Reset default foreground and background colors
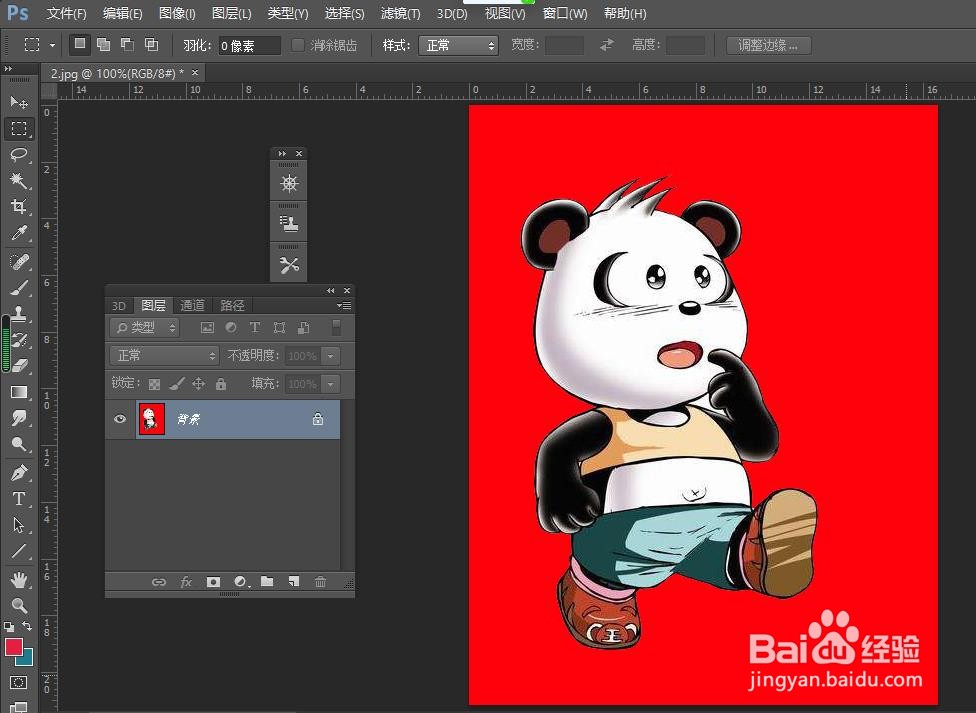Screen dimensions: 976x713 pyautogui.click(x=9, y=626)
